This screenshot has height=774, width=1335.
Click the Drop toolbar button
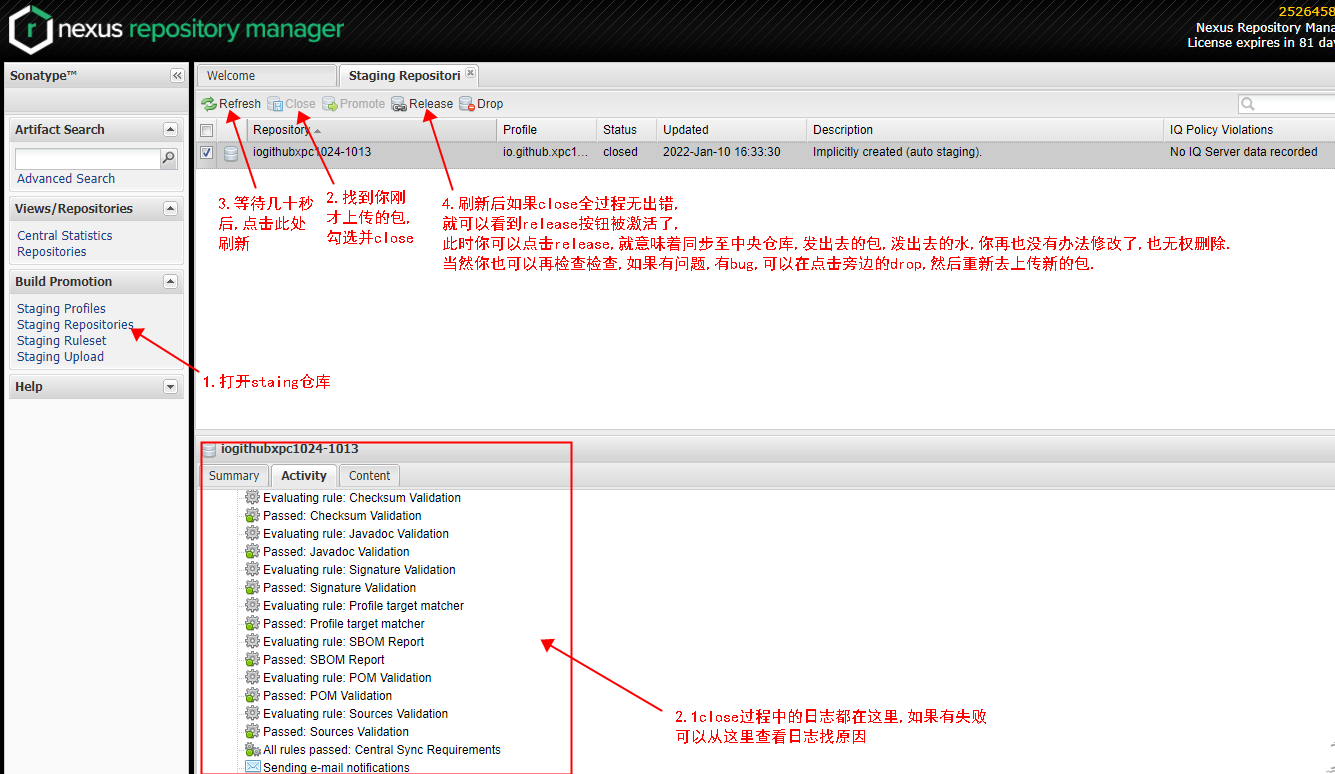[481, 104]
